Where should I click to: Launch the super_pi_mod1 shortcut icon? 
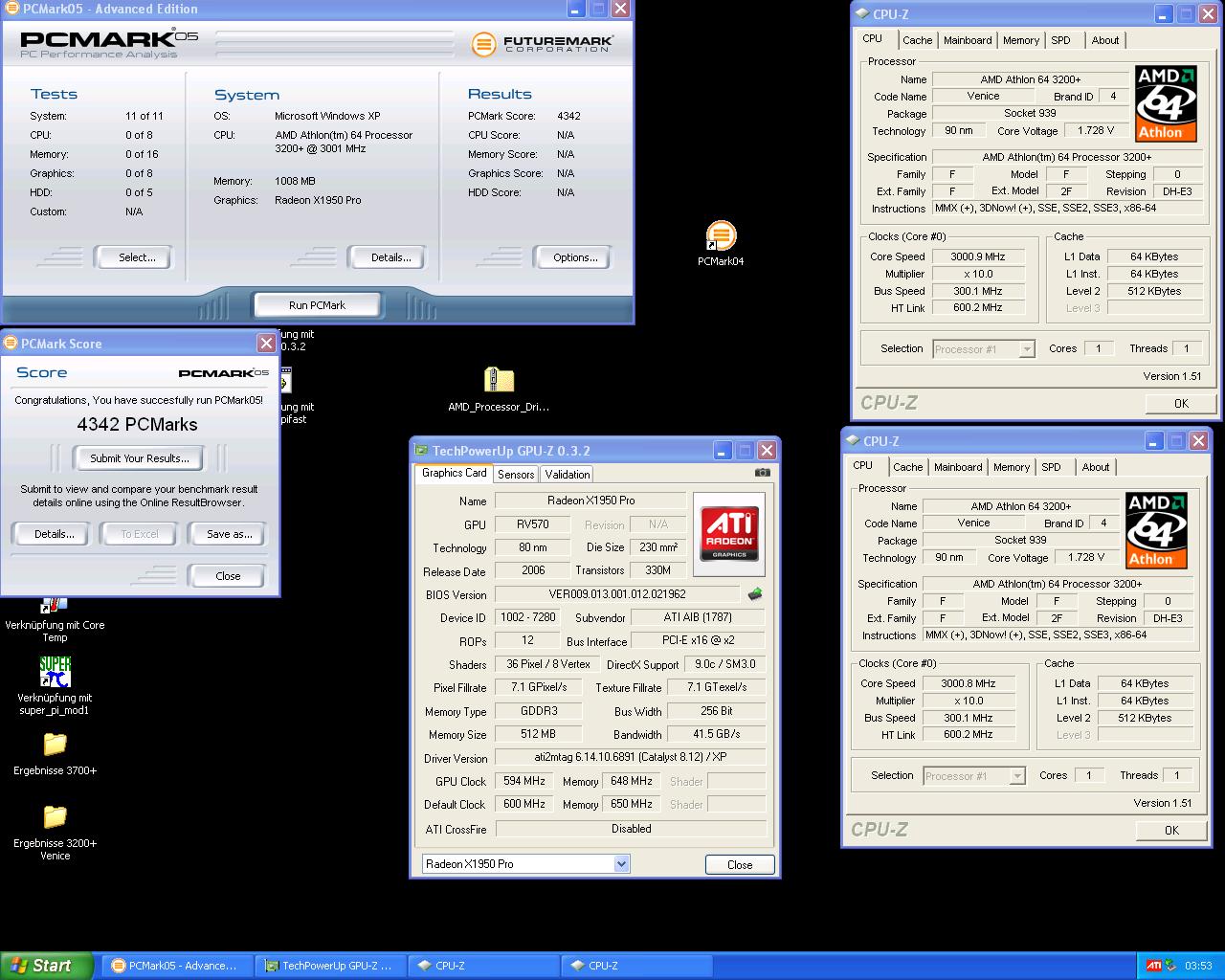(x=55, y=671)
